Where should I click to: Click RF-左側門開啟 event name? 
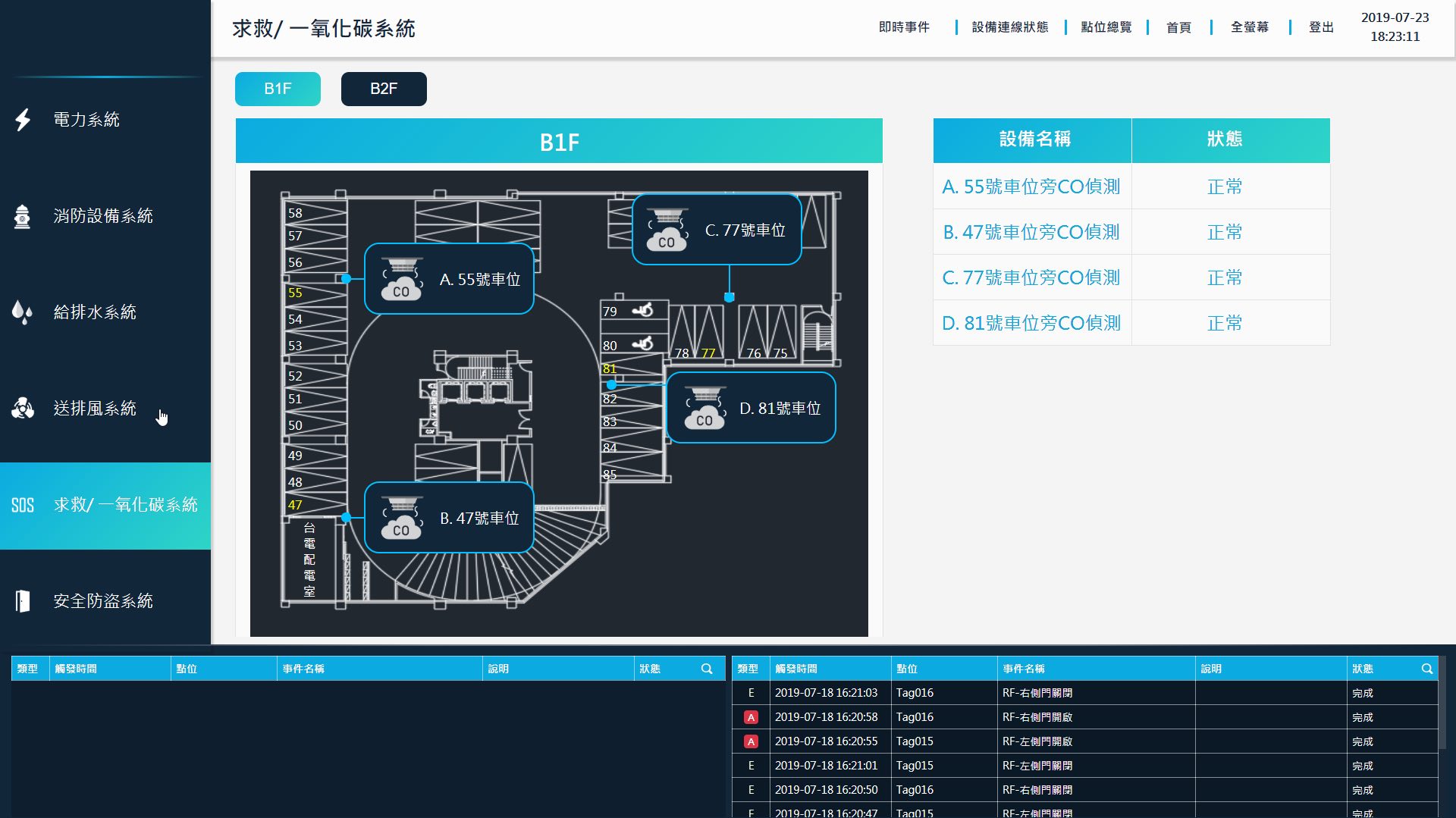coord(1037,741)
